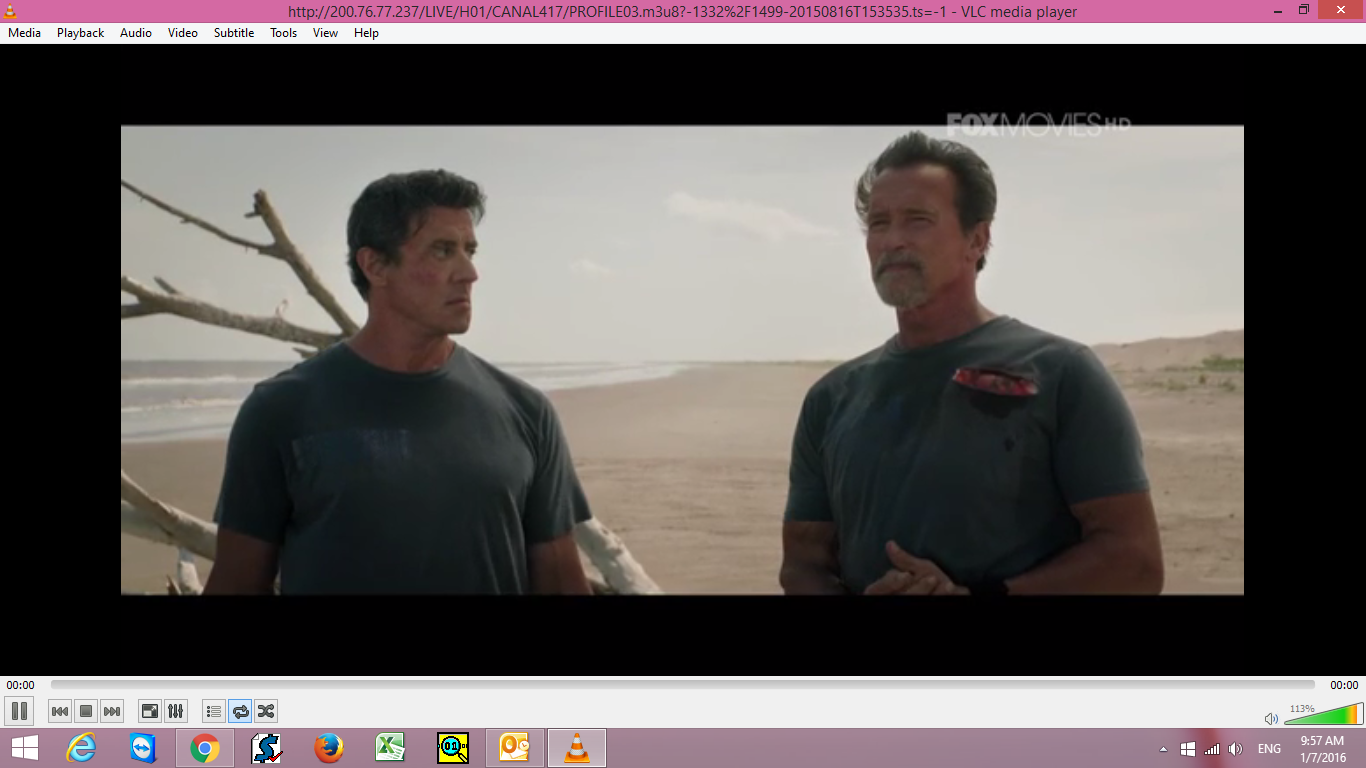Image resolution: width=1366 pixels, height=768 pixels.
Task: Open clock showing 9:57 AM
Action: [x=1322, y=748]
